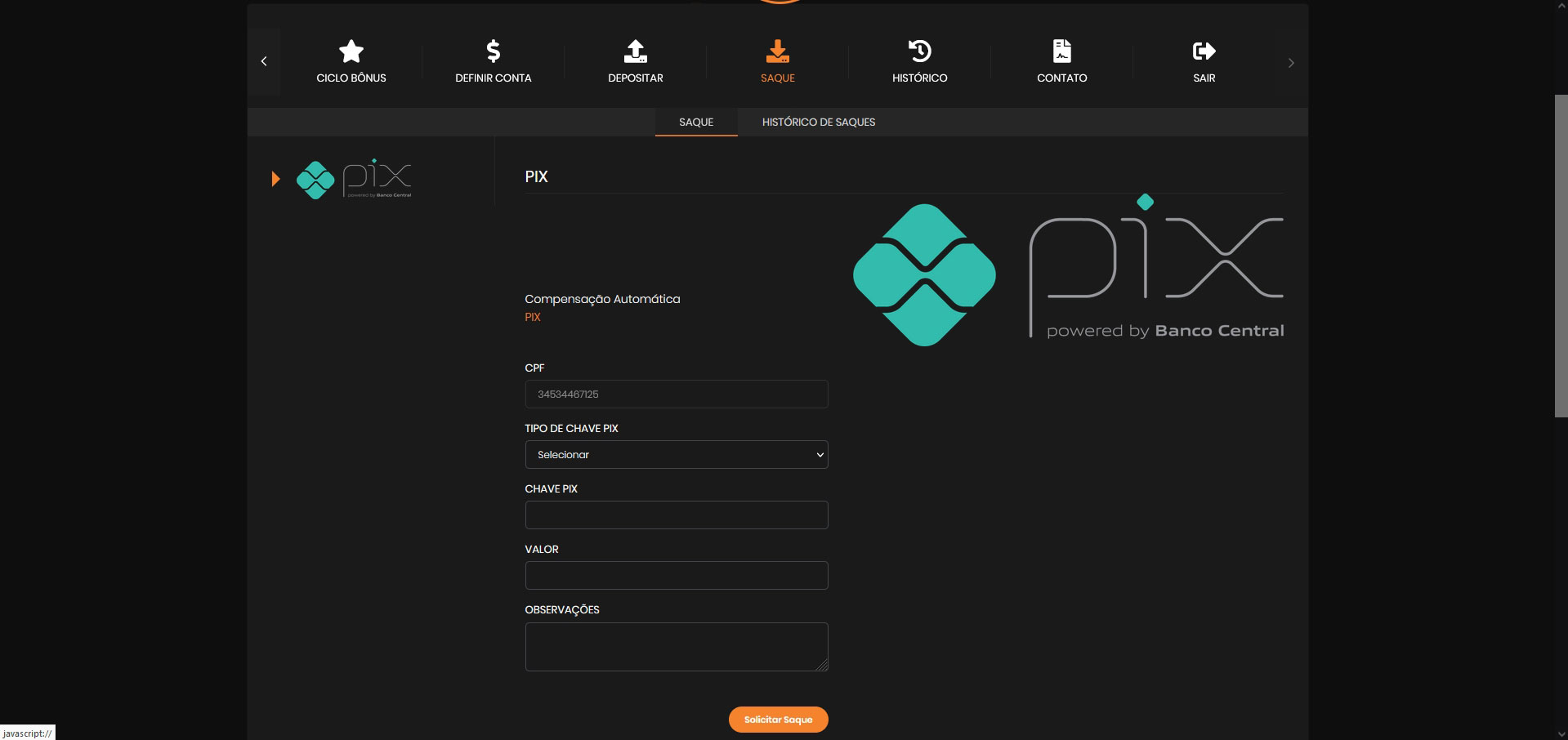Click the scrollbar down arrow
This screenshot has height=740, width=1568.
tap(1561, 733)
